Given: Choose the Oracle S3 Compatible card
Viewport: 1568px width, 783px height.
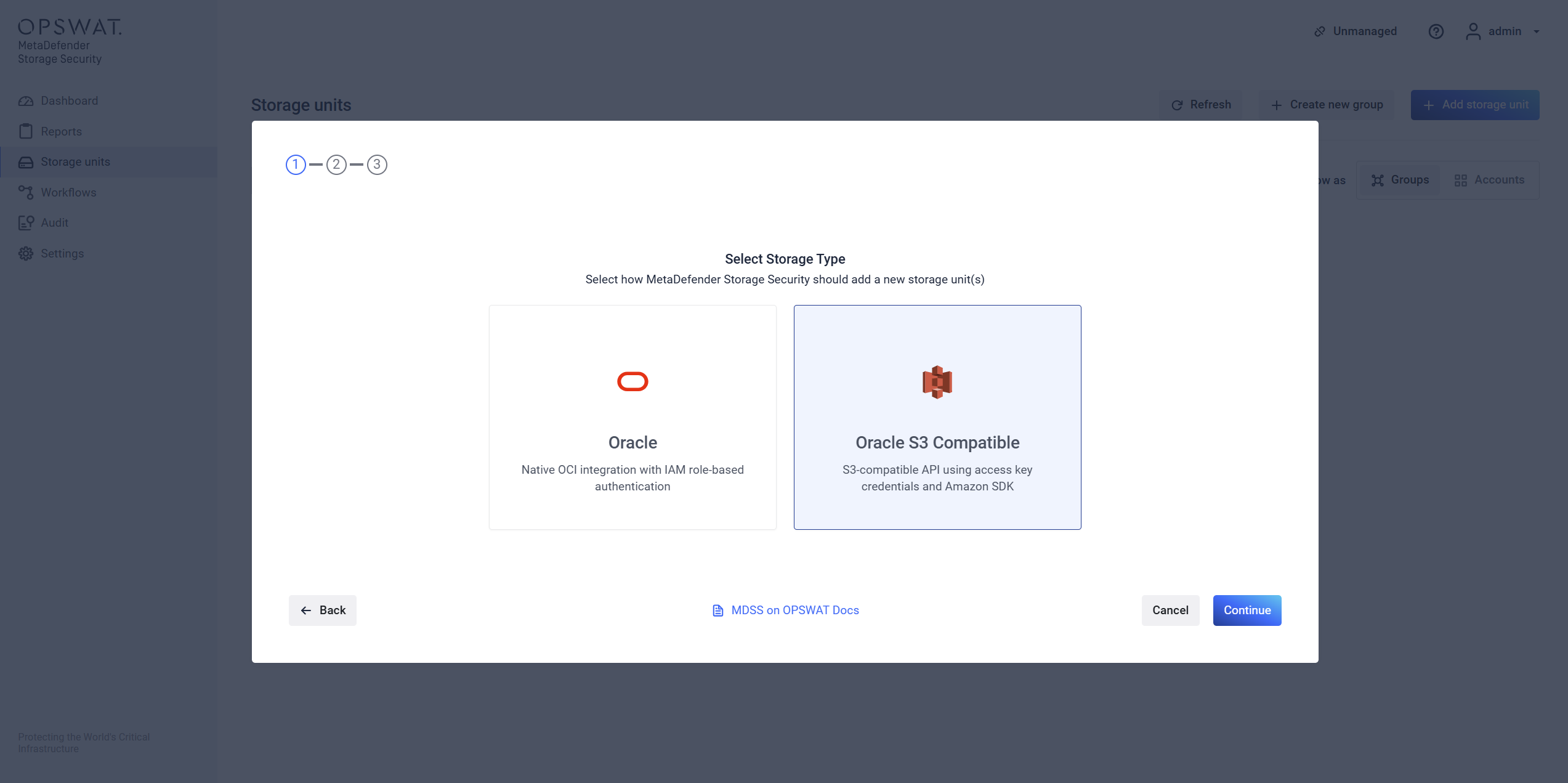Looking at the screenshot, I should 937,417.
